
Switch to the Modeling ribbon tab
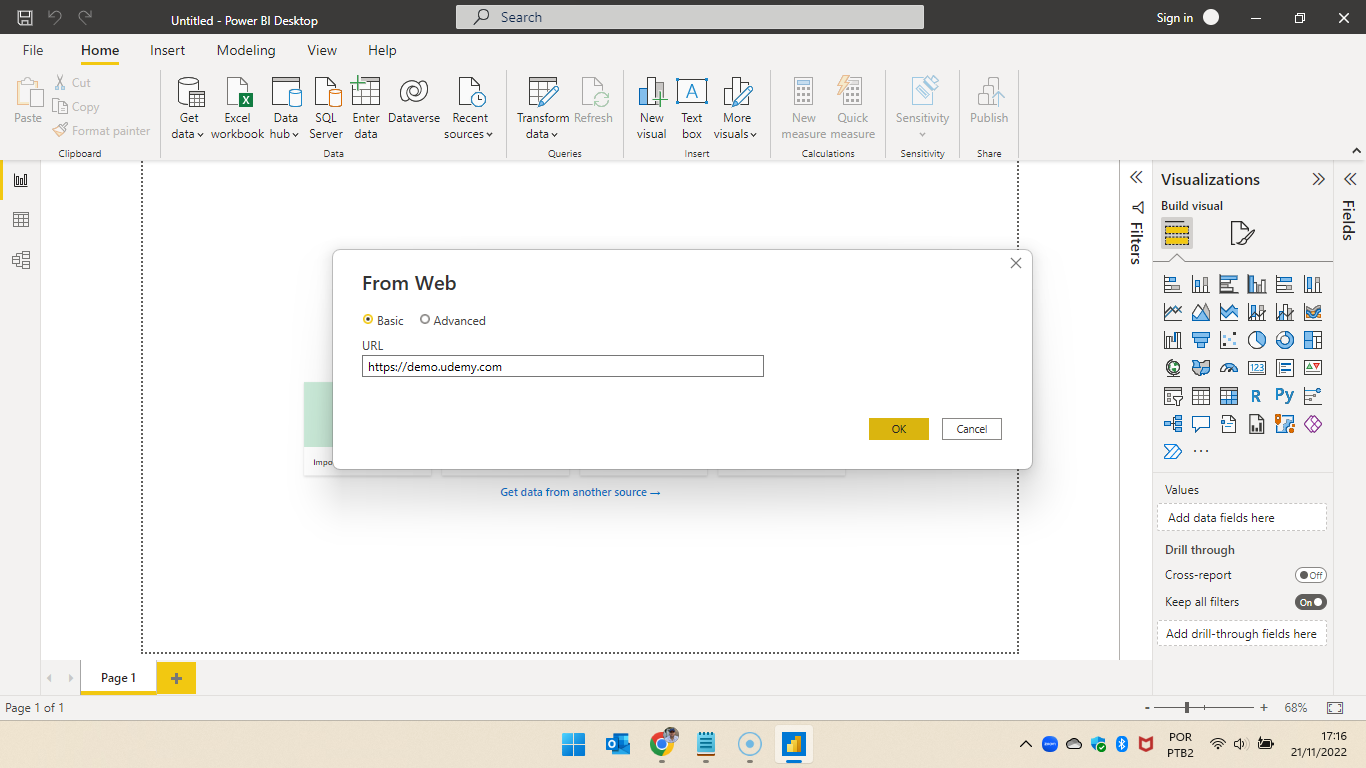pyautogui.click(x=246, y=50)
